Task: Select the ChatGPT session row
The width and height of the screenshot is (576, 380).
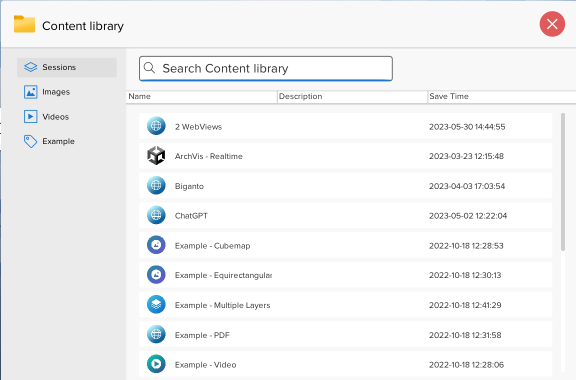Action: (x=345, y=215)
